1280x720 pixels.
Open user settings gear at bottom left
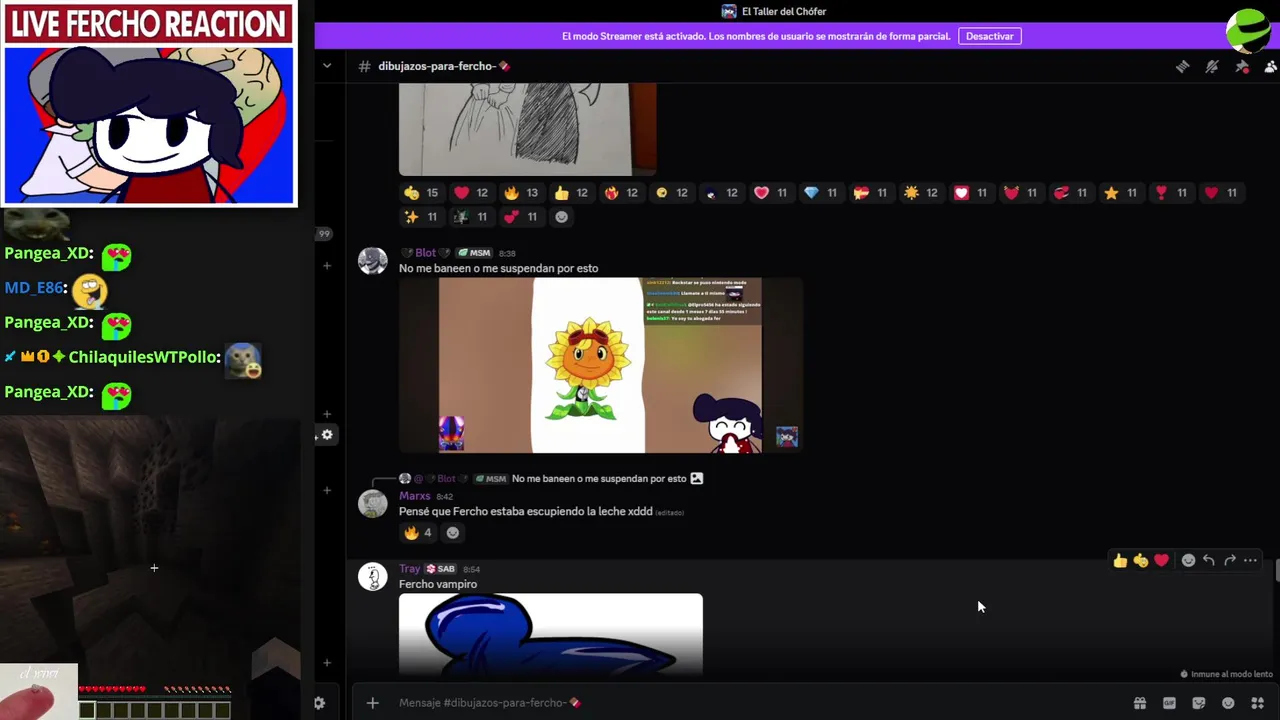319,703
